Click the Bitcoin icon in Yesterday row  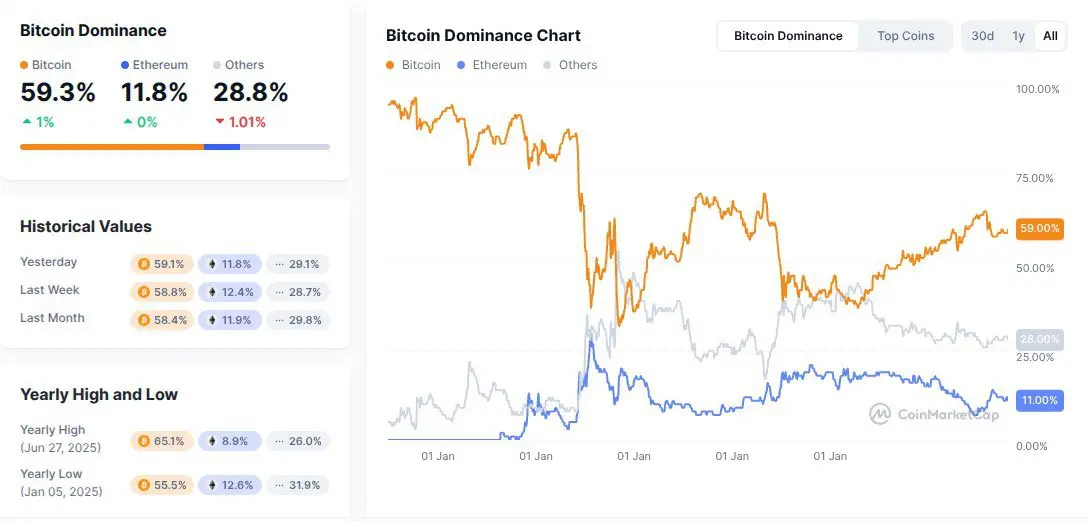[143, 264]
